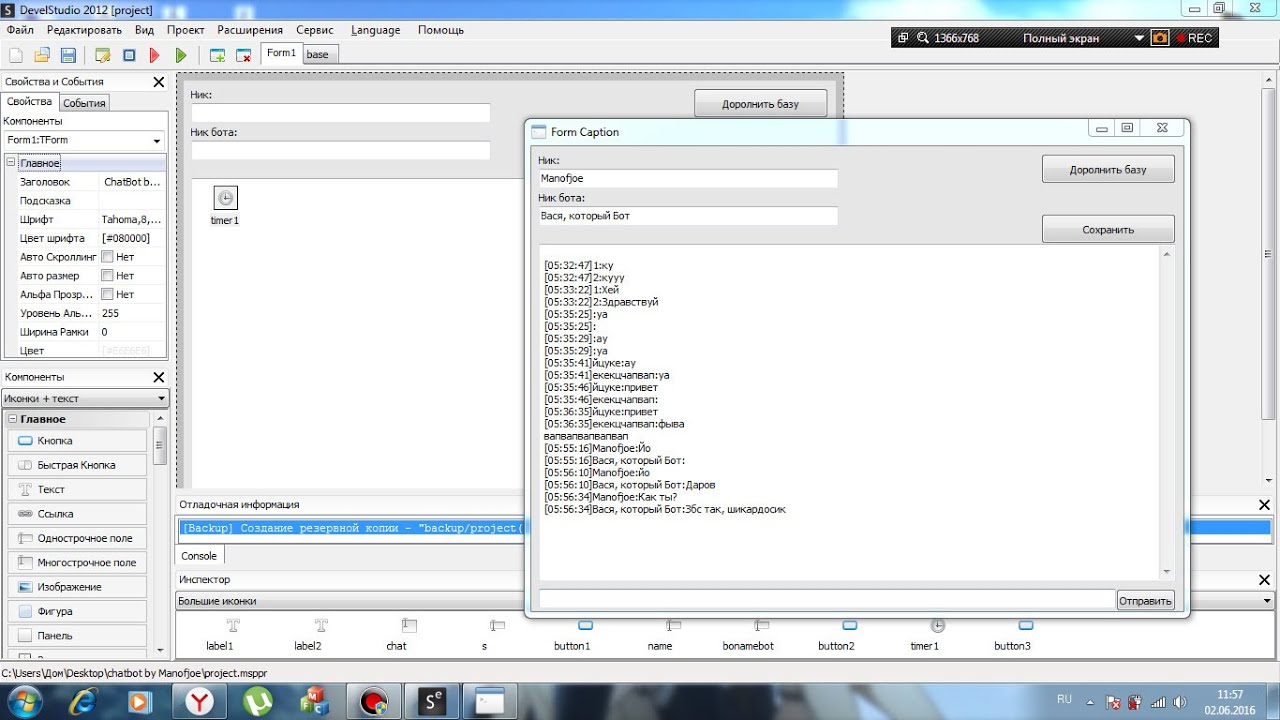
Task: Click the message input field beside Отправить
Action: [x=827, y=600]
